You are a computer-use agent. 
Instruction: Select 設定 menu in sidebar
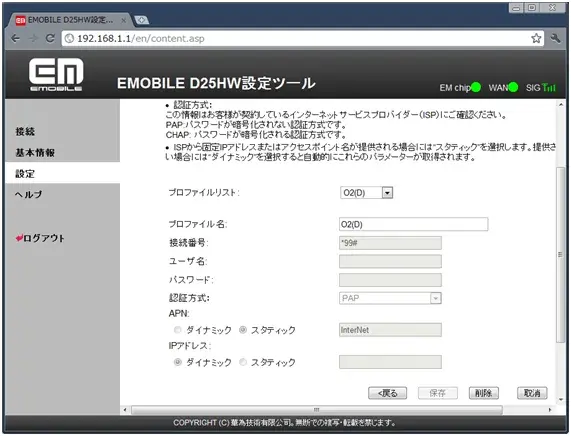(25, 174)
